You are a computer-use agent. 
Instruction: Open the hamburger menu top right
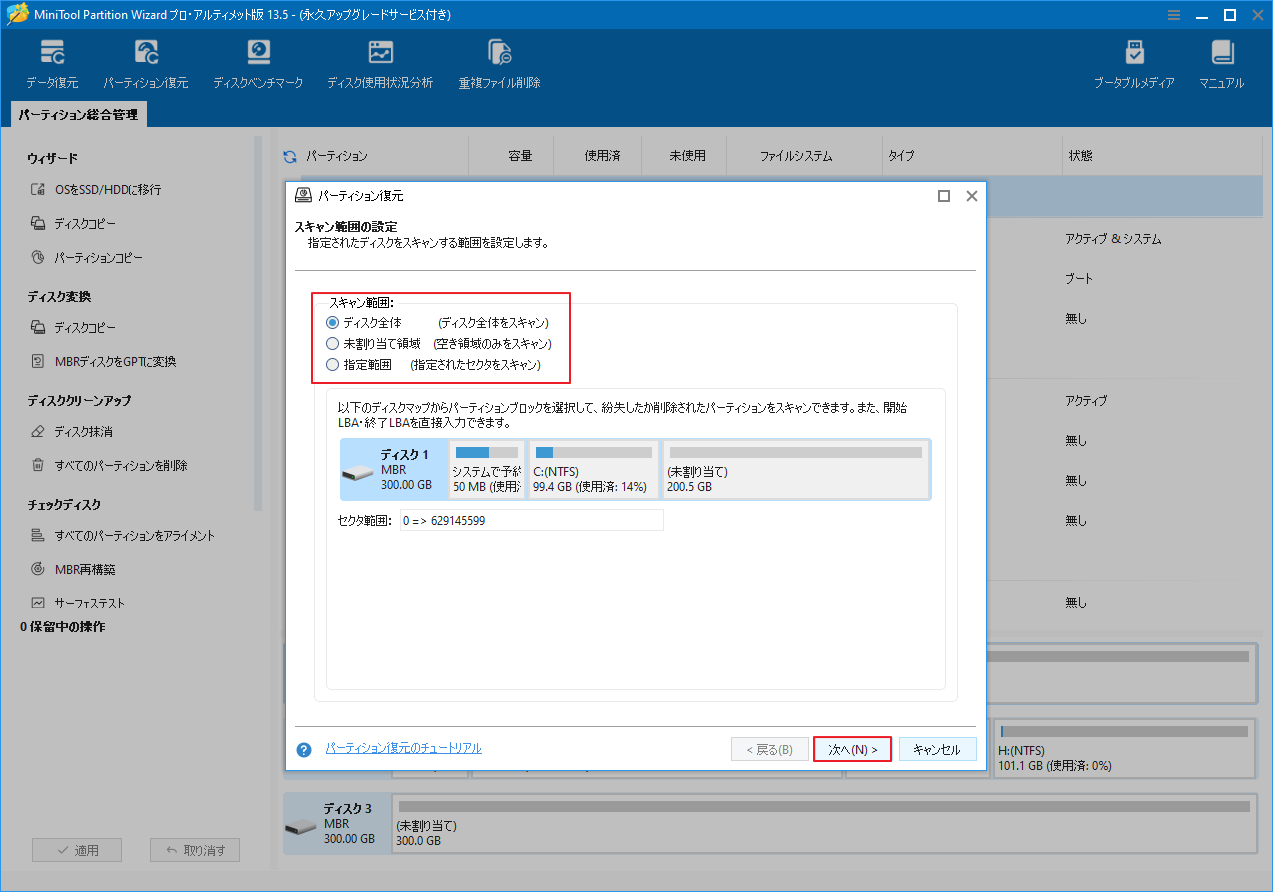tap(1173, 15)
